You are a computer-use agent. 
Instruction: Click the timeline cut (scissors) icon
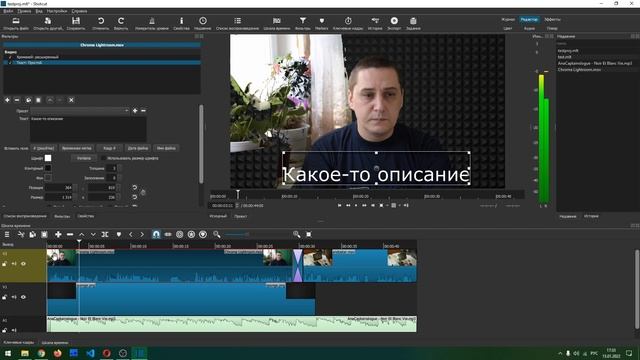(21, 234)
